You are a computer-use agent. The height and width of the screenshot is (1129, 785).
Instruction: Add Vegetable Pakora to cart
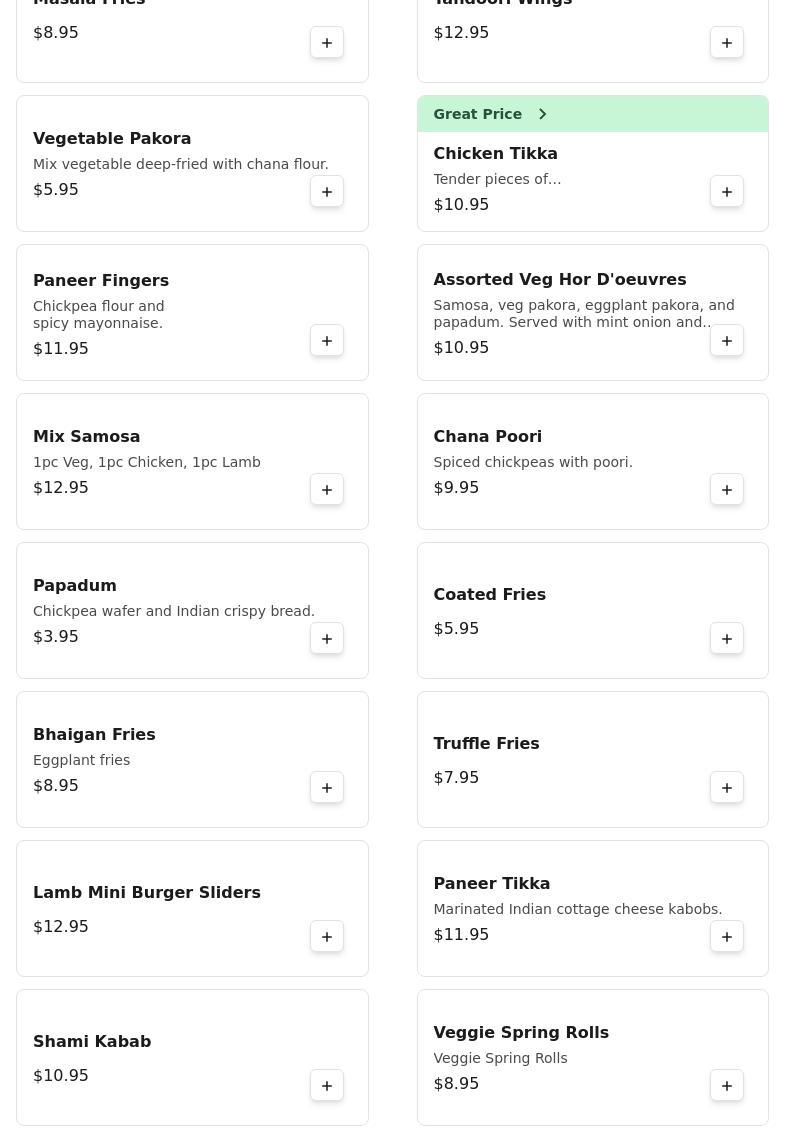[x=327, y=192]
